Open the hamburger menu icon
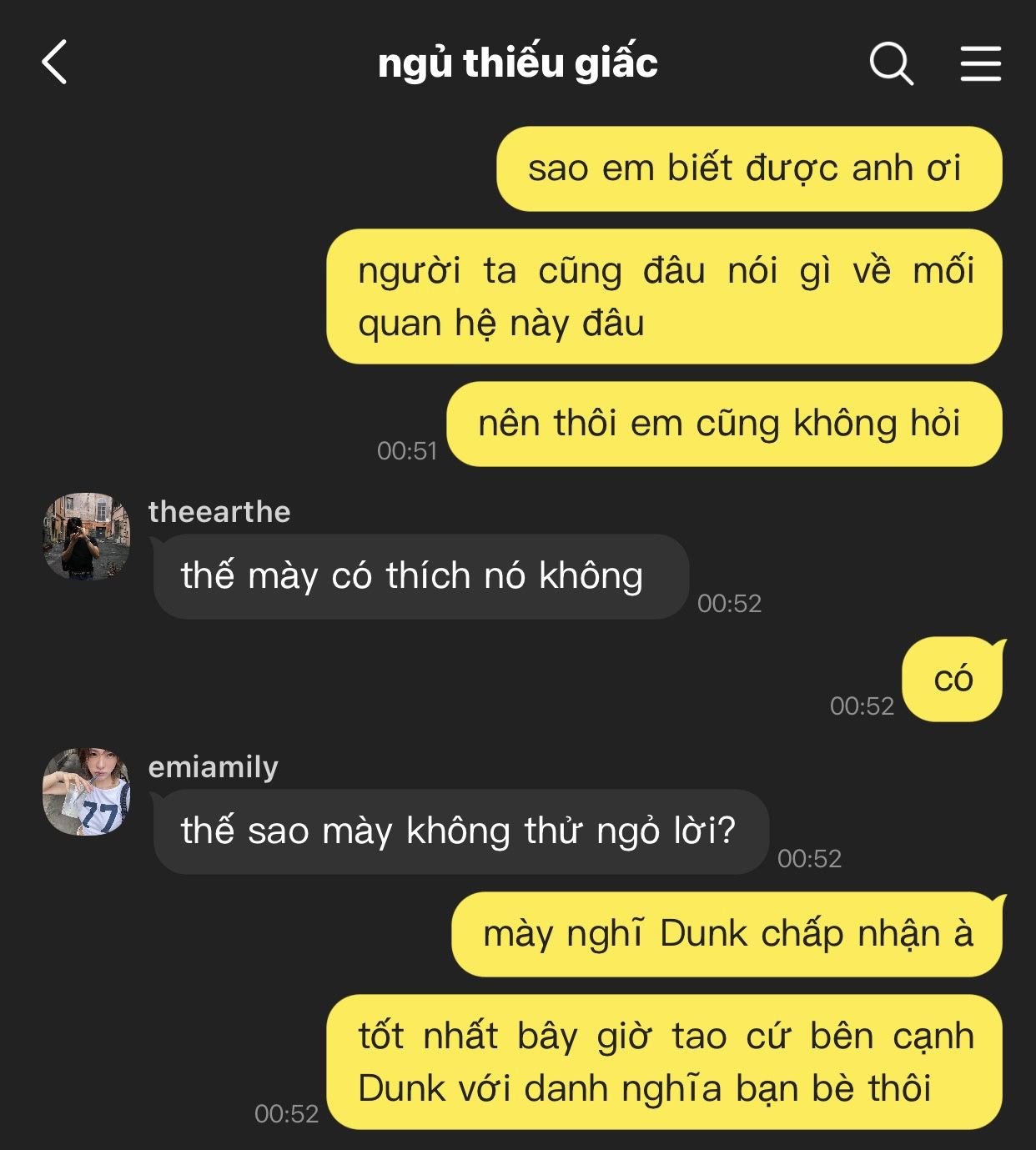The image size is (1036, 1150). [980, 63]
